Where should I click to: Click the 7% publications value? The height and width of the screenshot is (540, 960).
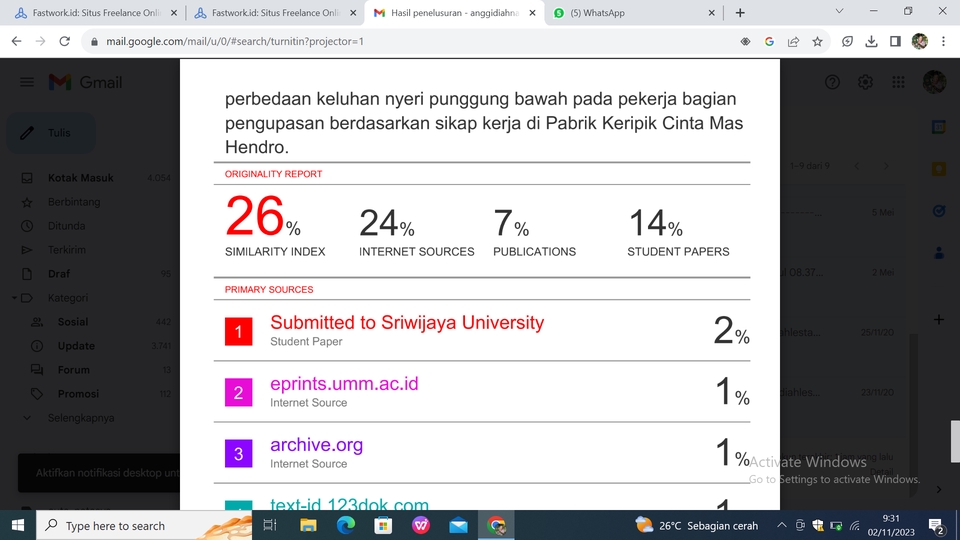click(x=511, y=223)
